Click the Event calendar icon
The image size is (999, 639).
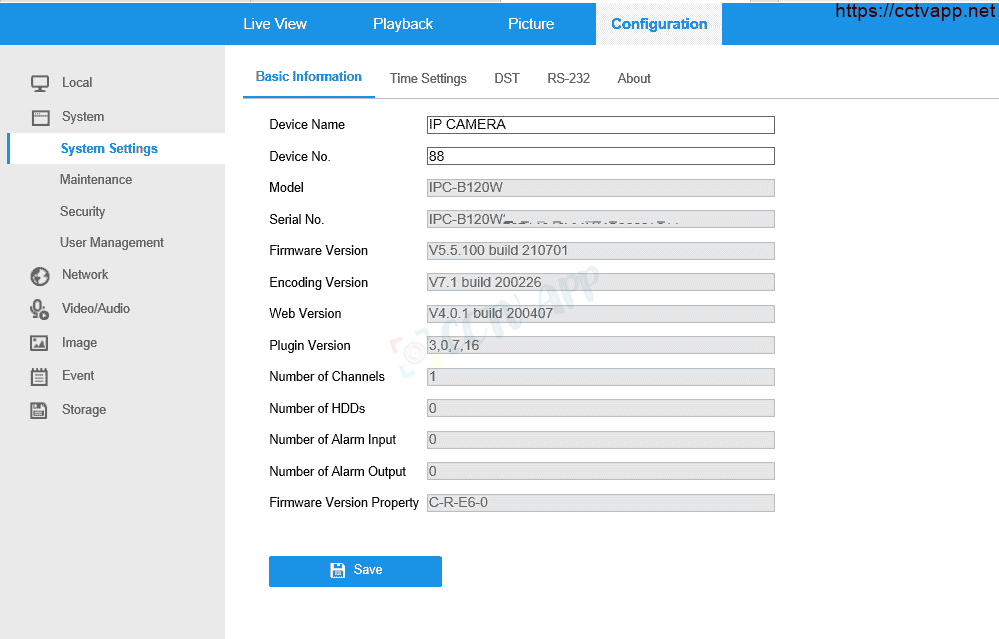pos(40,377)
